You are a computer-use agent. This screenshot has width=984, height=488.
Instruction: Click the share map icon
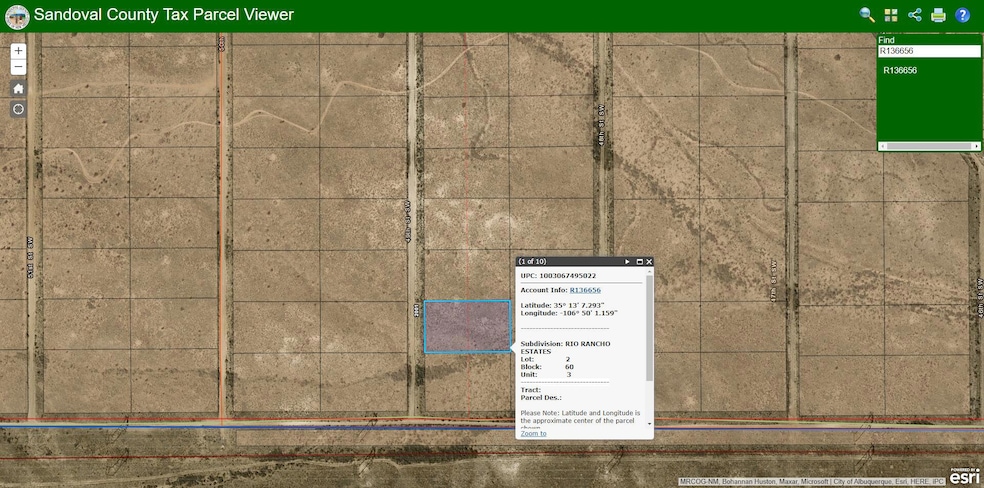pyautogui.click(x=914, y=15)
